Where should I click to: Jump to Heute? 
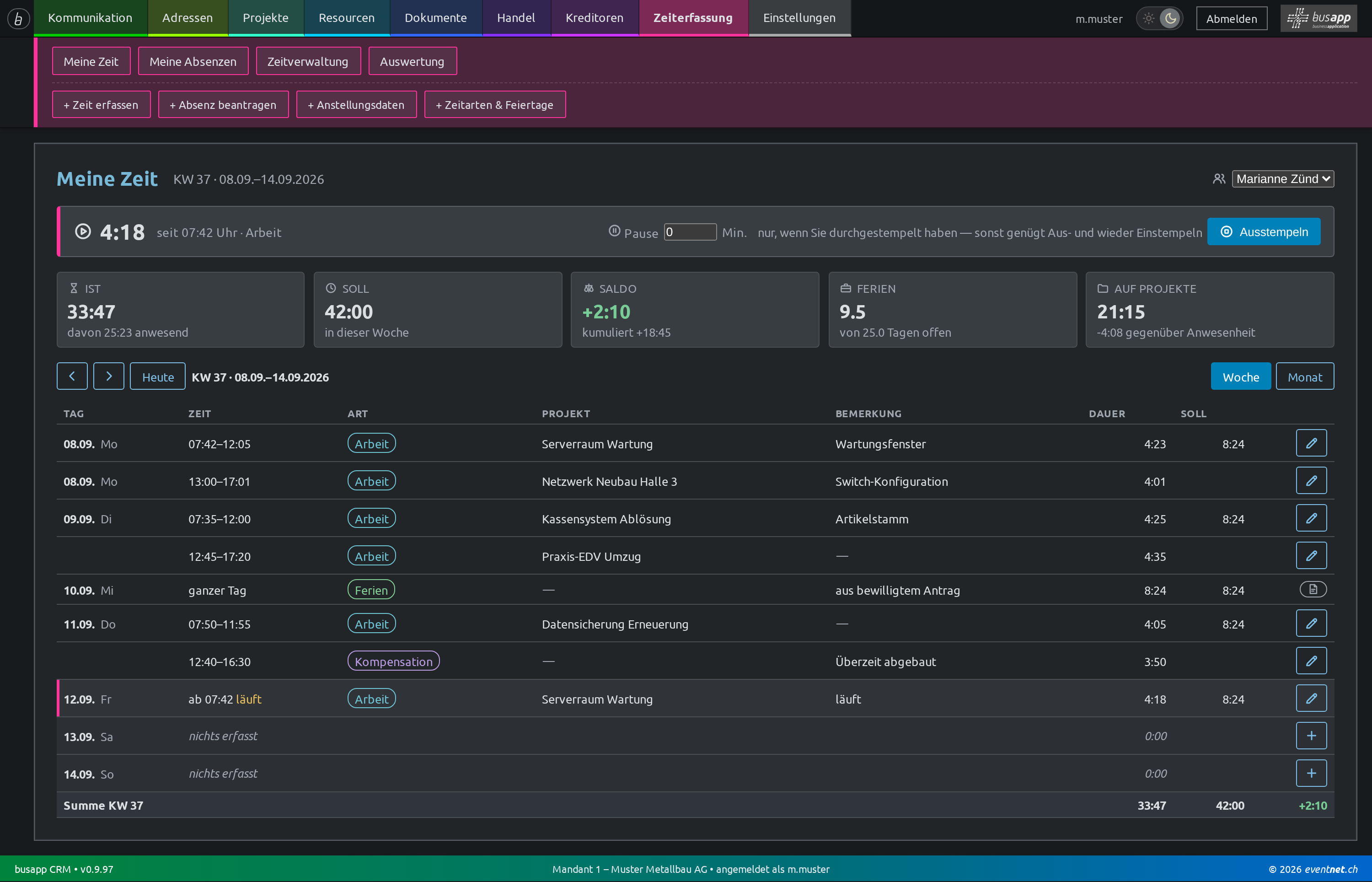pos(157,376)
